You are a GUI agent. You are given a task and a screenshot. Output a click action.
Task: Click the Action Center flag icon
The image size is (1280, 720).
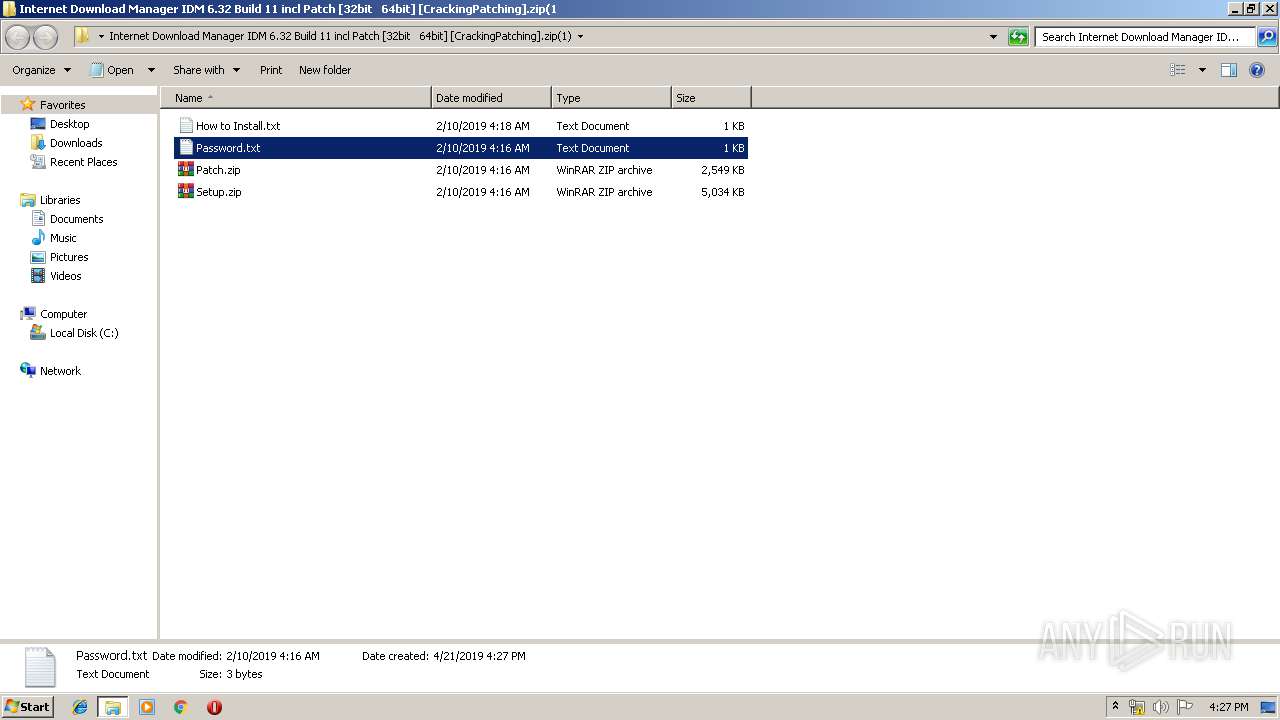[x=1185, y=707]
